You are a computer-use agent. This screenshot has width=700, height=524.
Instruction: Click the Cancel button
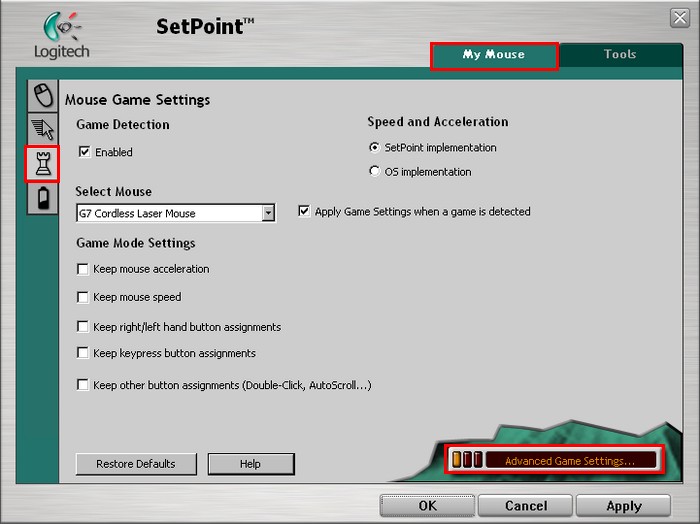pyautogui.click(x=525, y=506)
